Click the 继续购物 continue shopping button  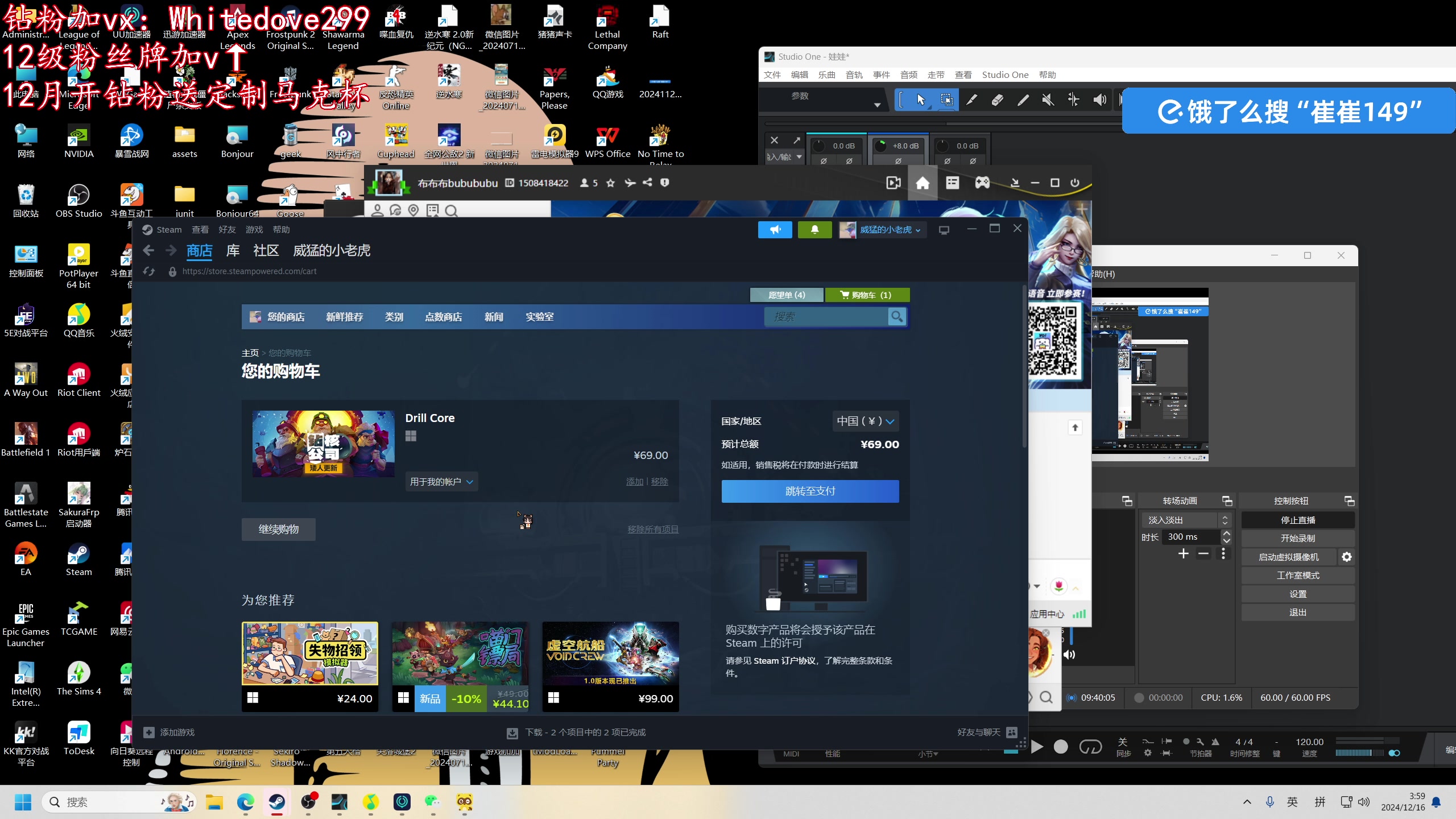tap(278, 528)
